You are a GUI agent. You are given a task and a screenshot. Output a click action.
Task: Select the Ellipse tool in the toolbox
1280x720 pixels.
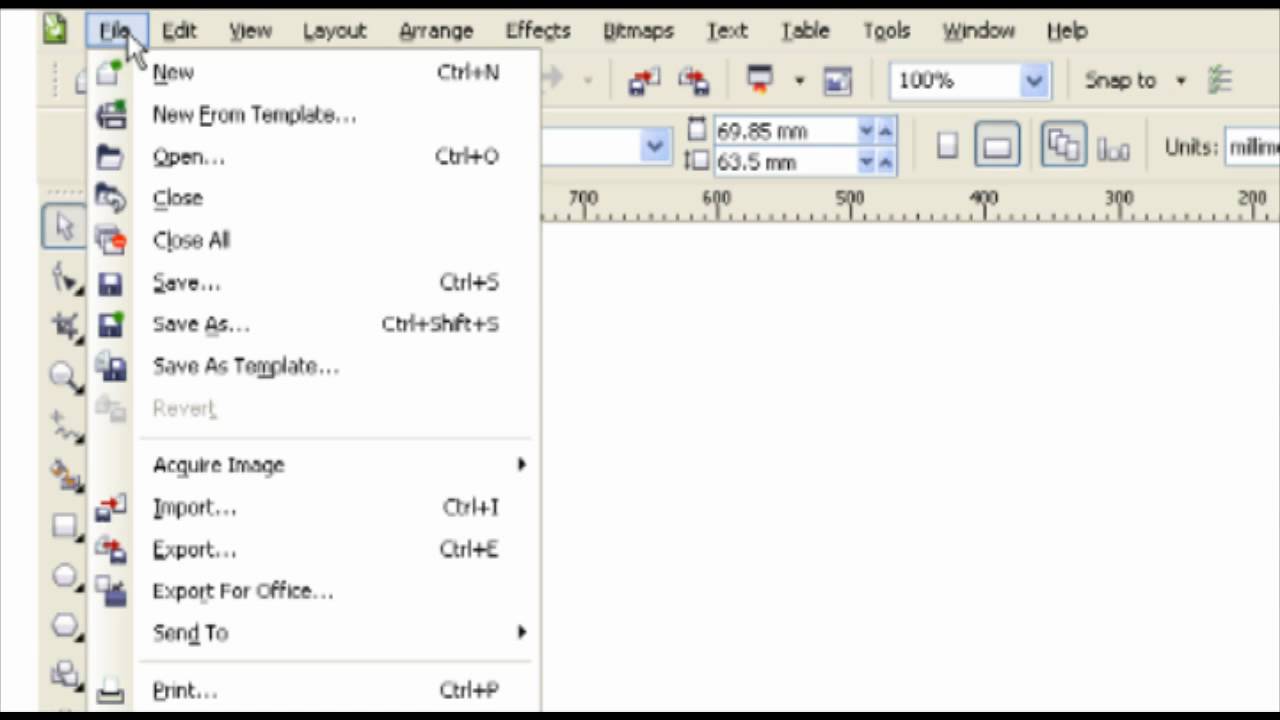tap(66, 576)
